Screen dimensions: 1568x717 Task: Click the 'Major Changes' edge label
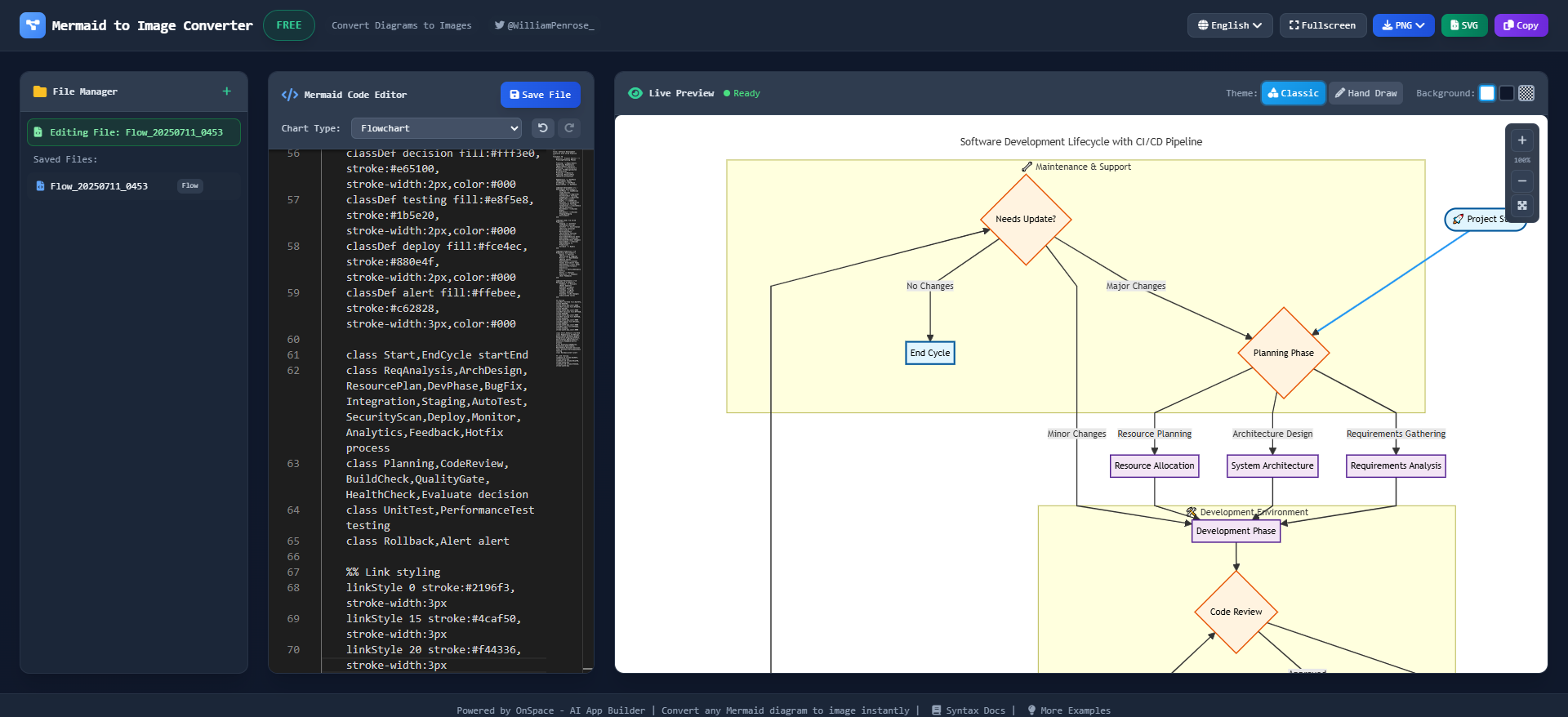(x=1136, y=286)
